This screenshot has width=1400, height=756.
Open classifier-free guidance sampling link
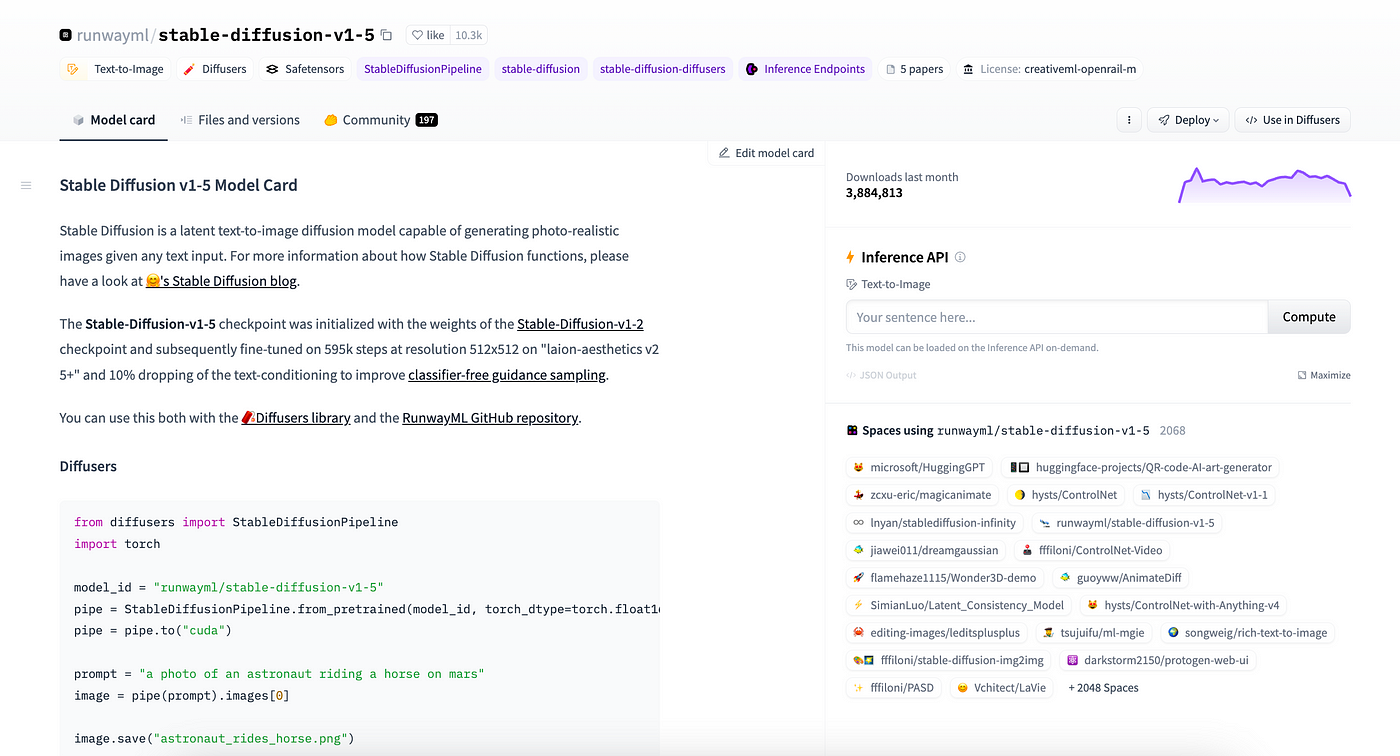[x=507, y=375]
